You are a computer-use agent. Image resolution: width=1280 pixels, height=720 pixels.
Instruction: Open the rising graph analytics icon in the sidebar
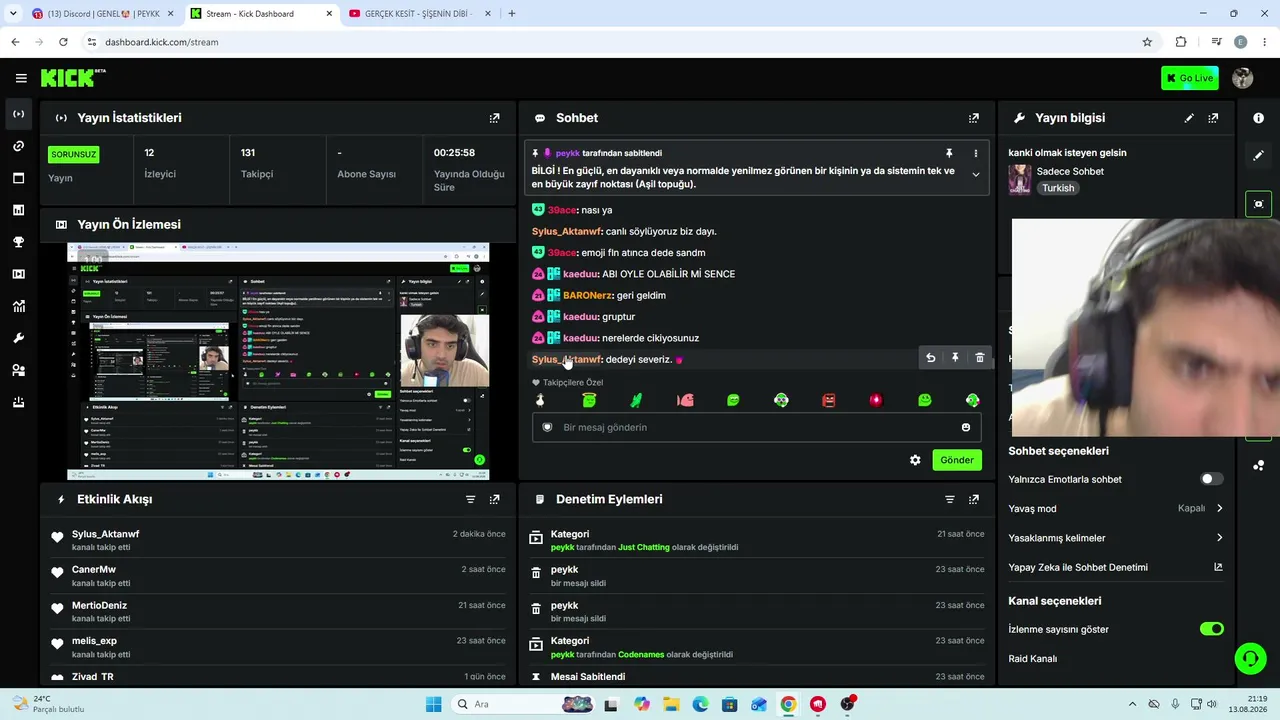point(18,306)
